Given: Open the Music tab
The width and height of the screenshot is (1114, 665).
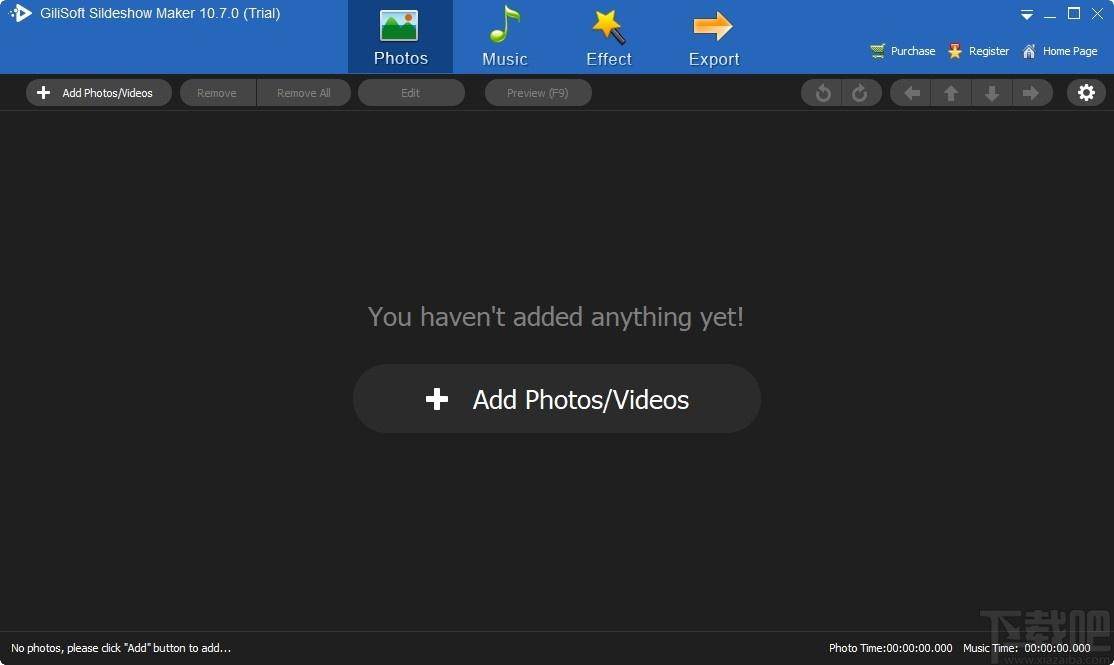Looking at the screenshot, I should point(504,37).
